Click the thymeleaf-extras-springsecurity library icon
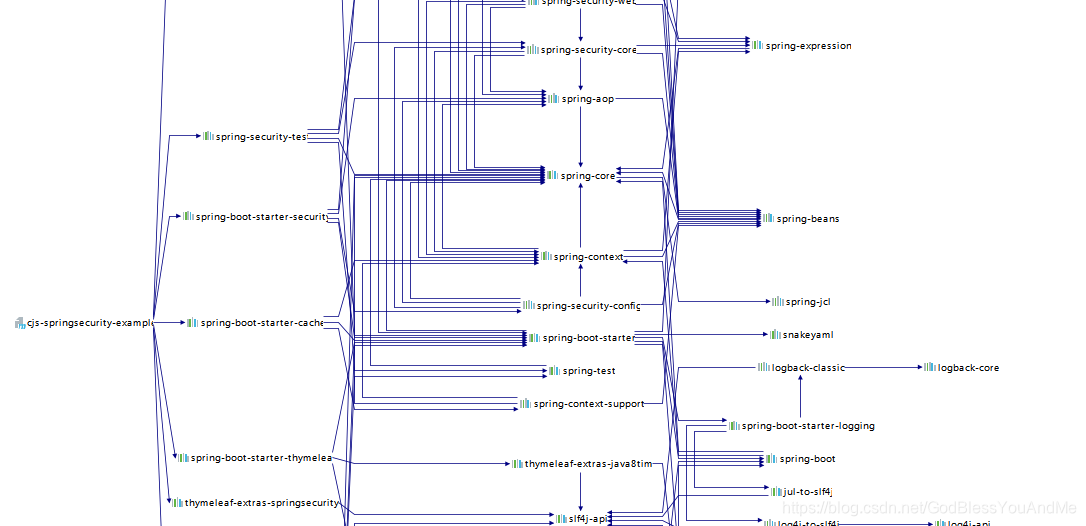This screenshot has width=1086, height=526. click(x=177, y=502)
